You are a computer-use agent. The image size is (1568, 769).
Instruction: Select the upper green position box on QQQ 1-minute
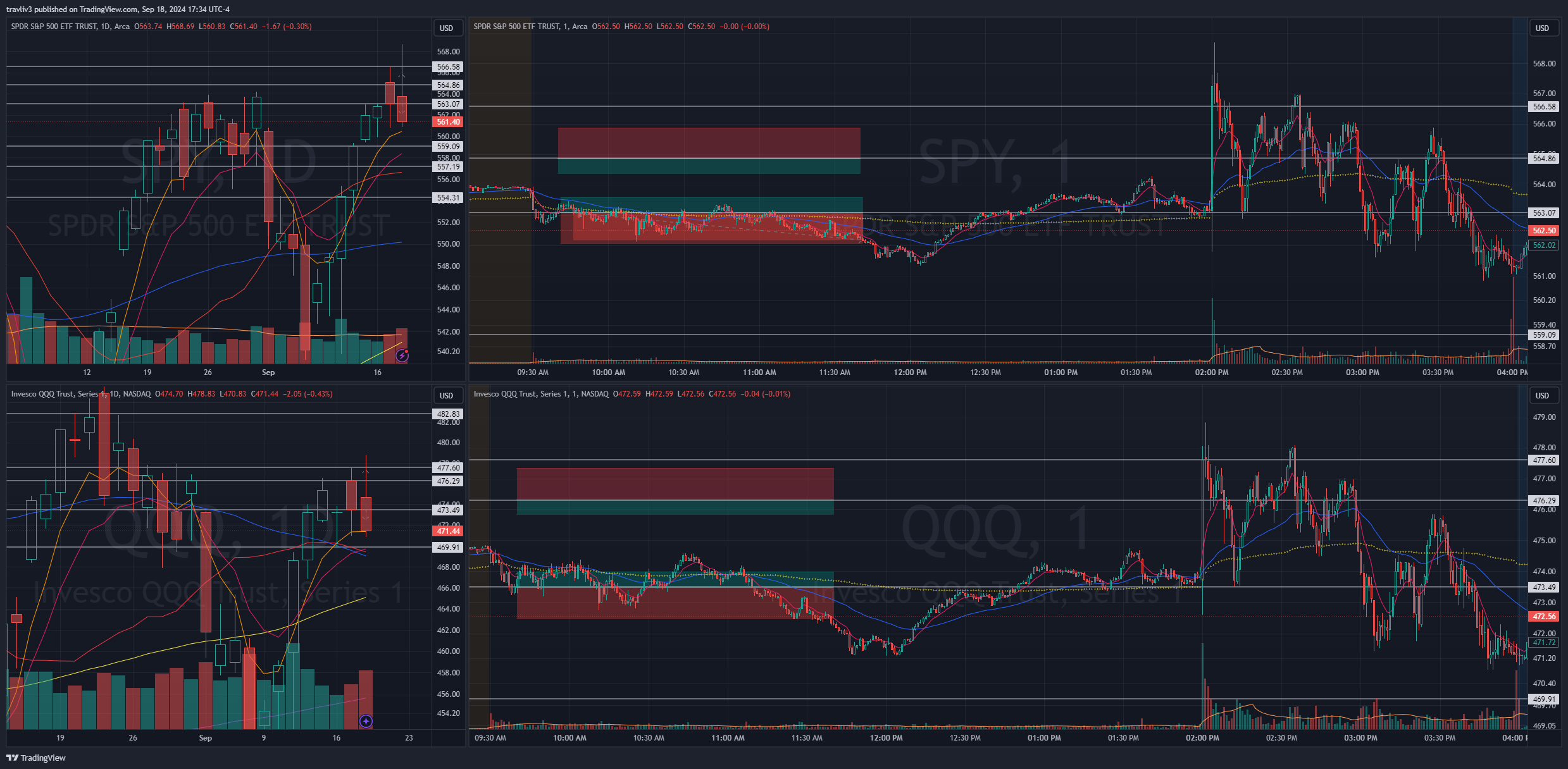[675, 508]
